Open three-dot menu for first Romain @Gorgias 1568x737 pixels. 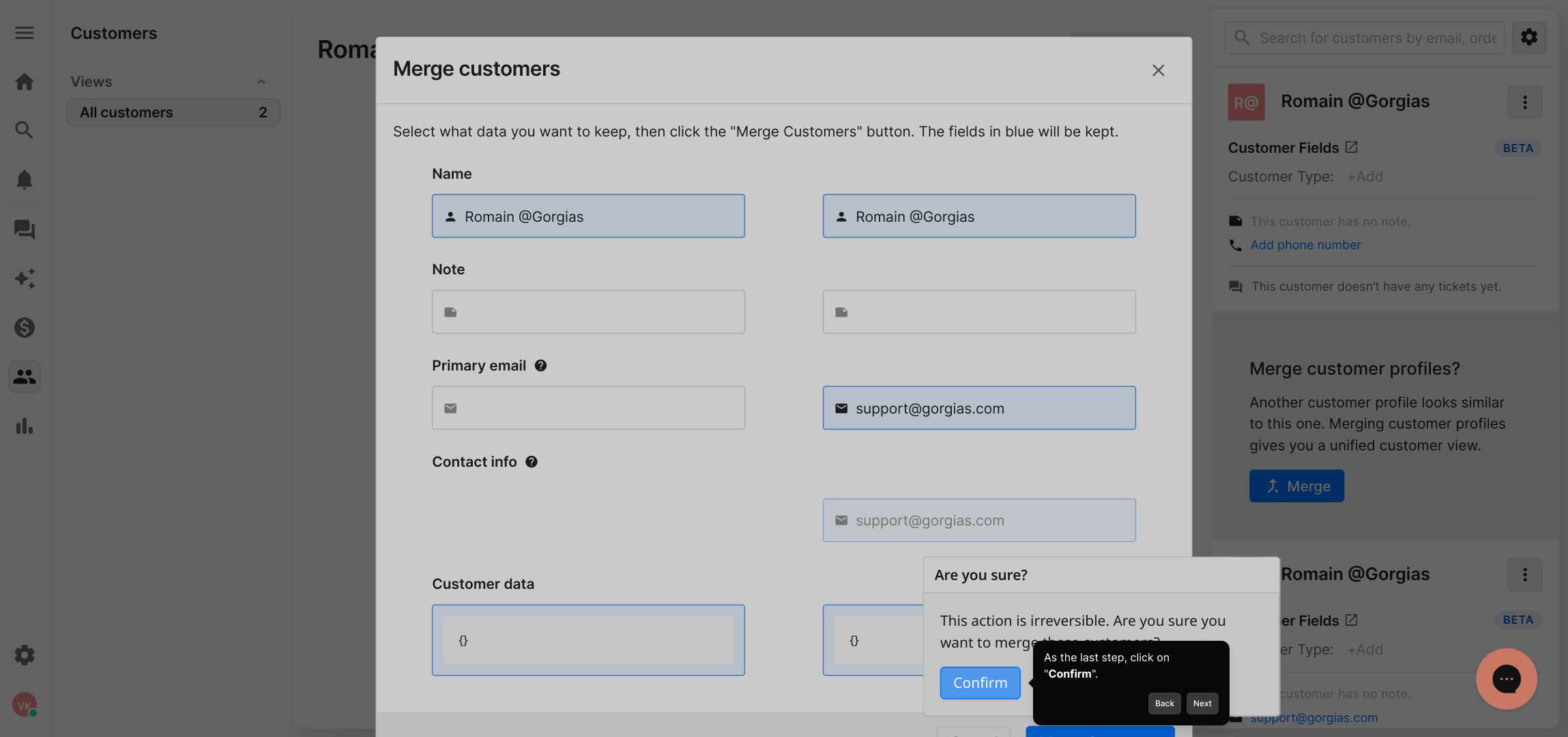pos(1524,102)
